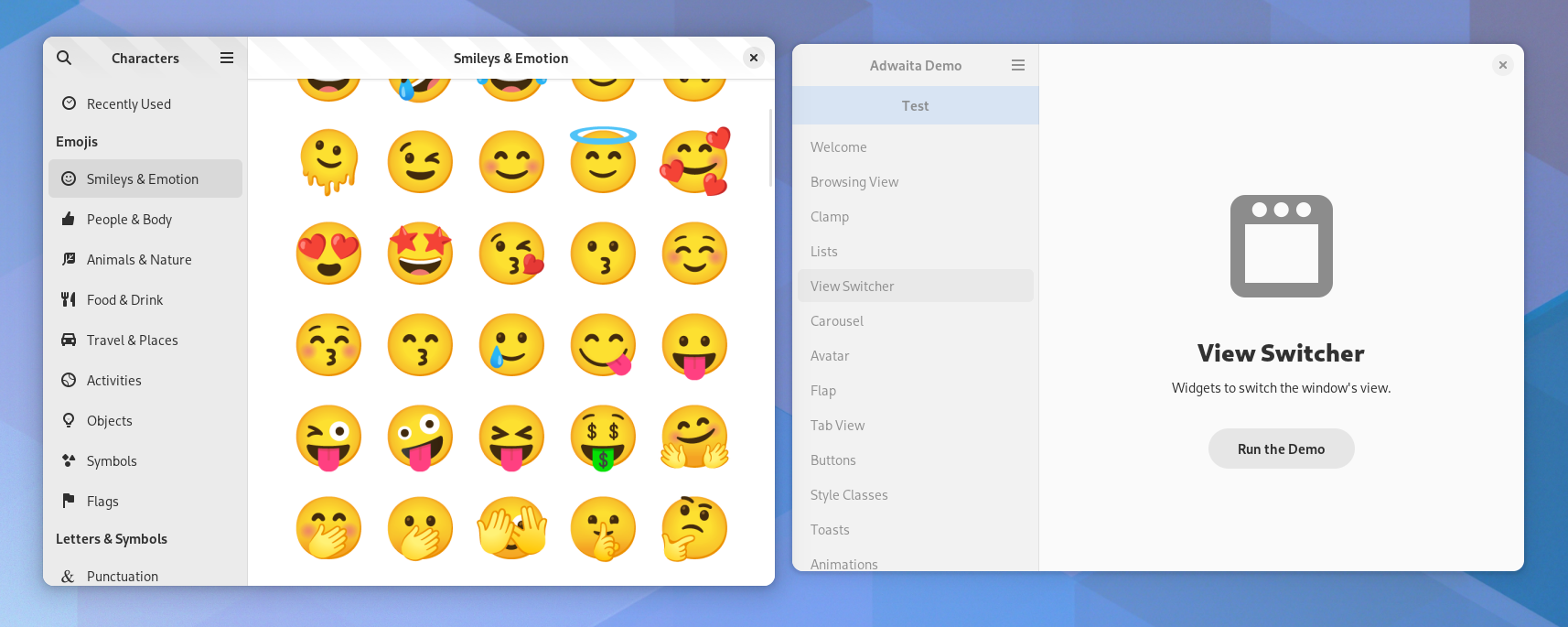
Task: Select the money-mouth face emoji
Action: tap(603, 437)
